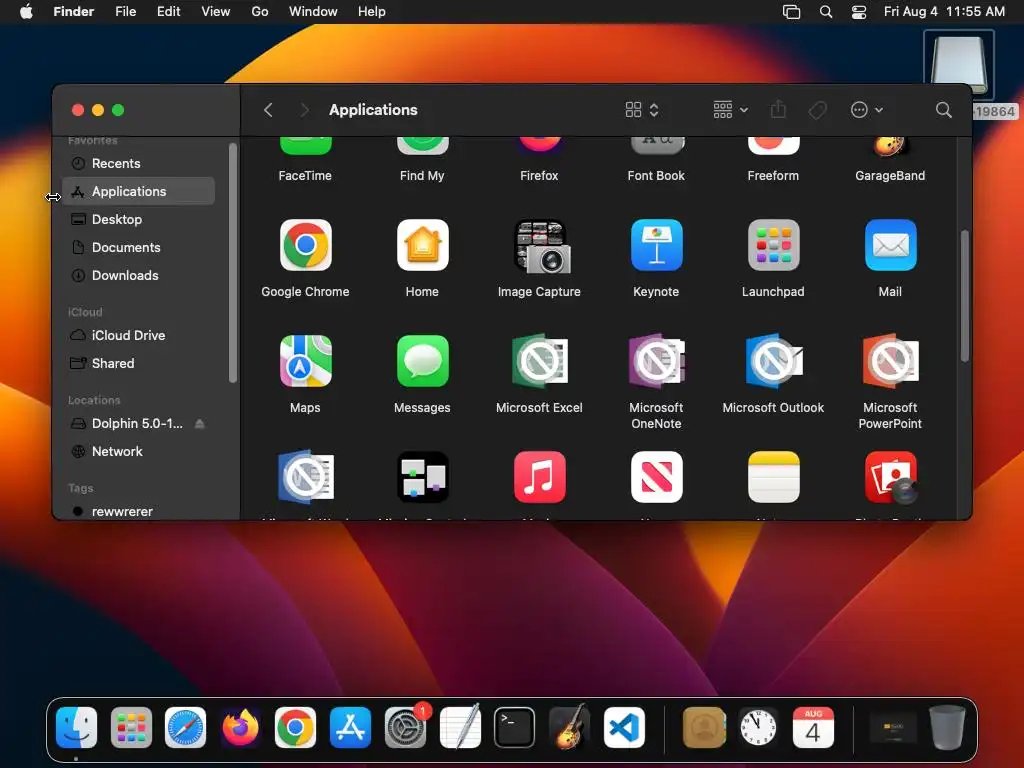Open the Edit menu
This screenshot has height=768, width=1024.
[x=168, y=12]
